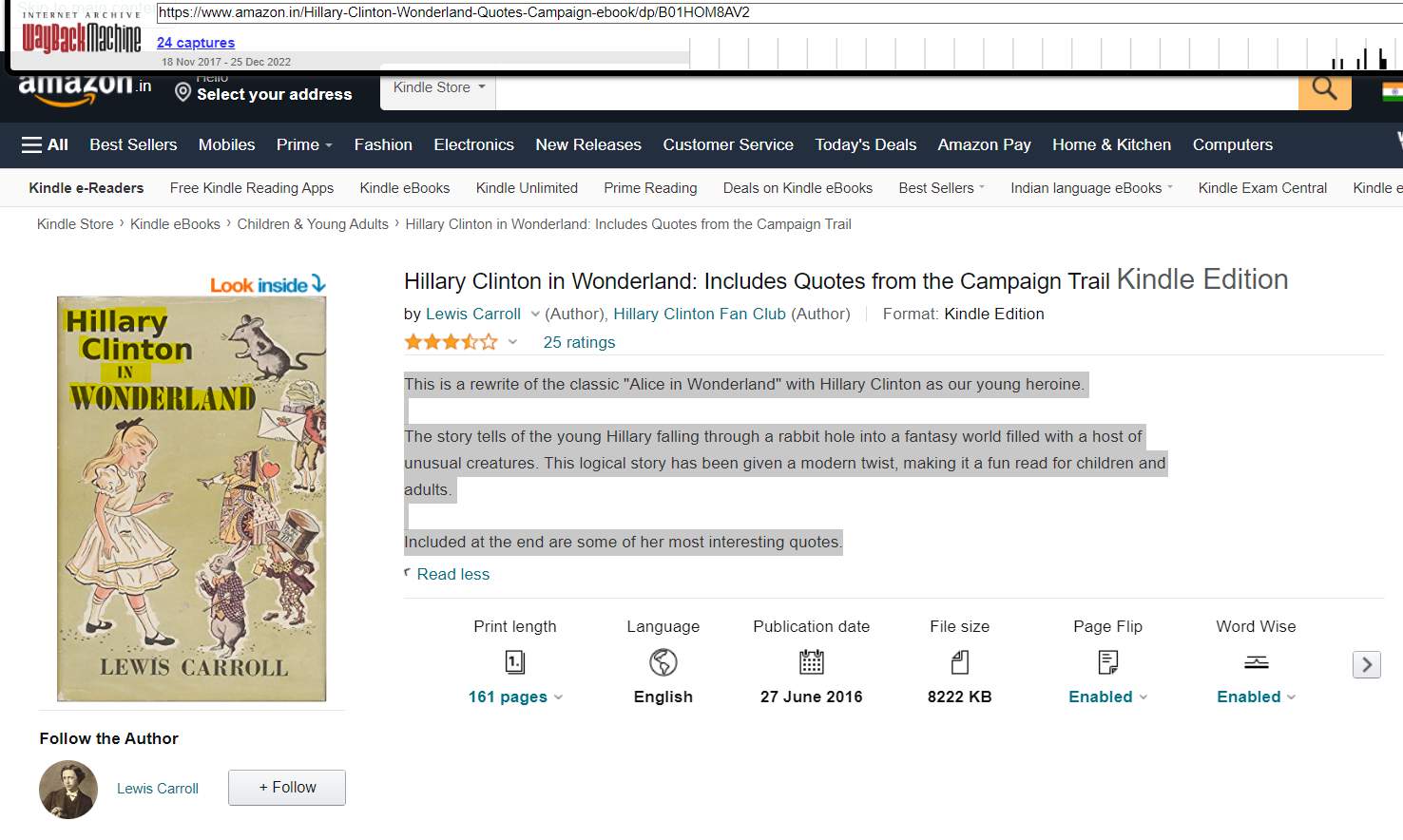Viewport: 1403px width, 840px height.
Task: Open the Electronics nav item
Action: 473,144
